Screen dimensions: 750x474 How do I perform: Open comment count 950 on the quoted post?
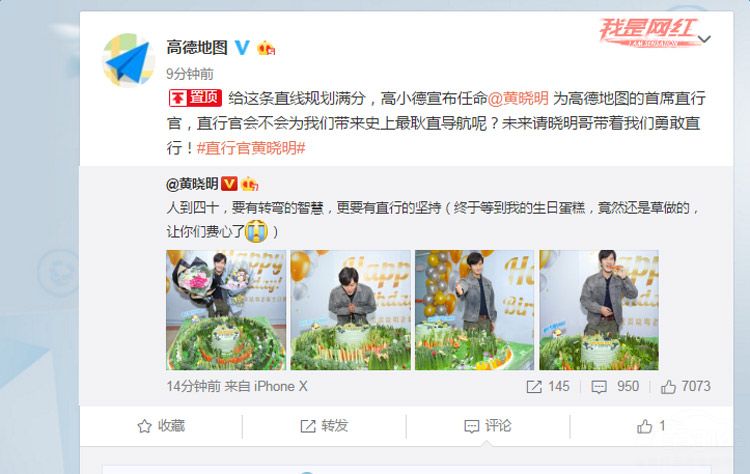coord(615,386)
